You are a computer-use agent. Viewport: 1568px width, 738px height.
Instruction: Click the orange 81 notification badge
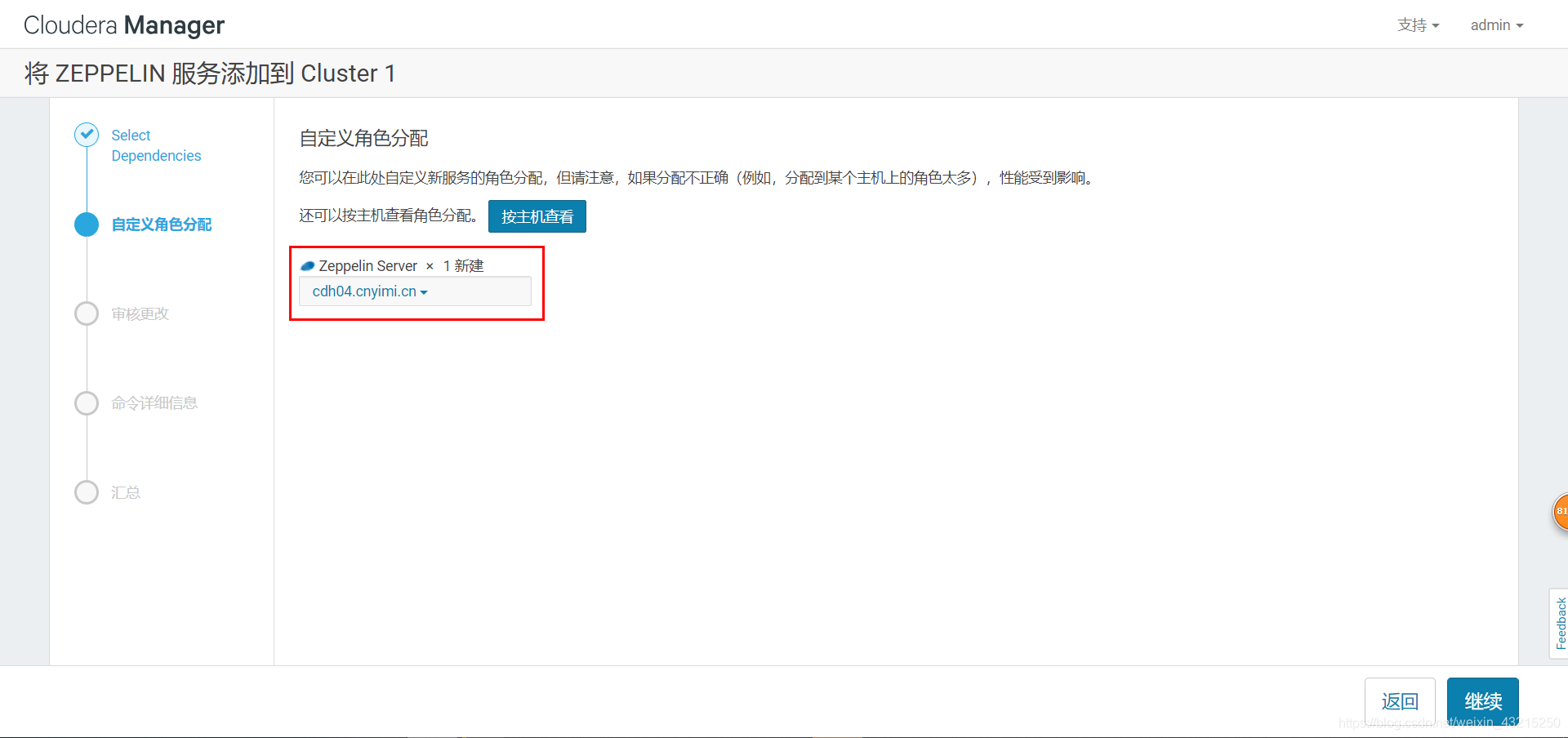pyautogui.click(x=1560, y=512)
